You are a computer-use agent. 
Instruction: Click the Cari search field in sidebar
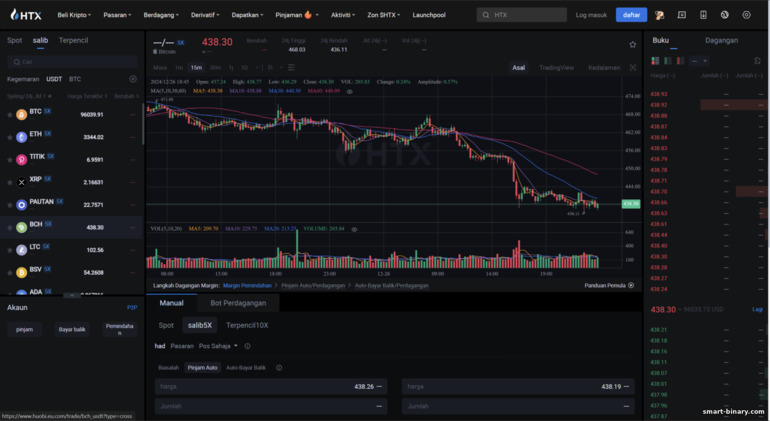(x=72, y=62)
